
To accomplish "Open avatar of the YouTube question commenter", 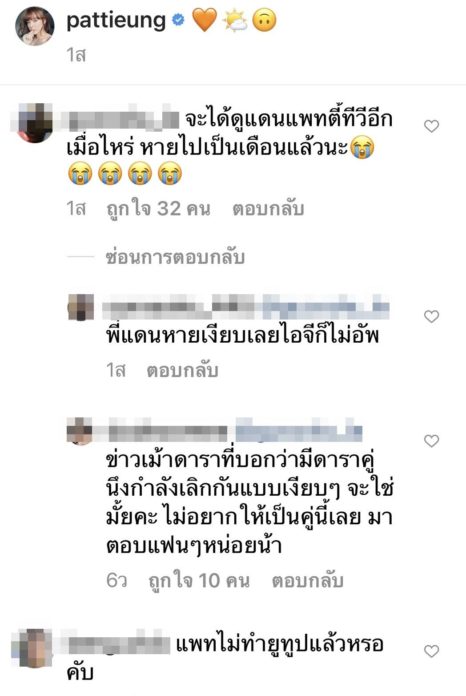I will (x=35, y=648).
